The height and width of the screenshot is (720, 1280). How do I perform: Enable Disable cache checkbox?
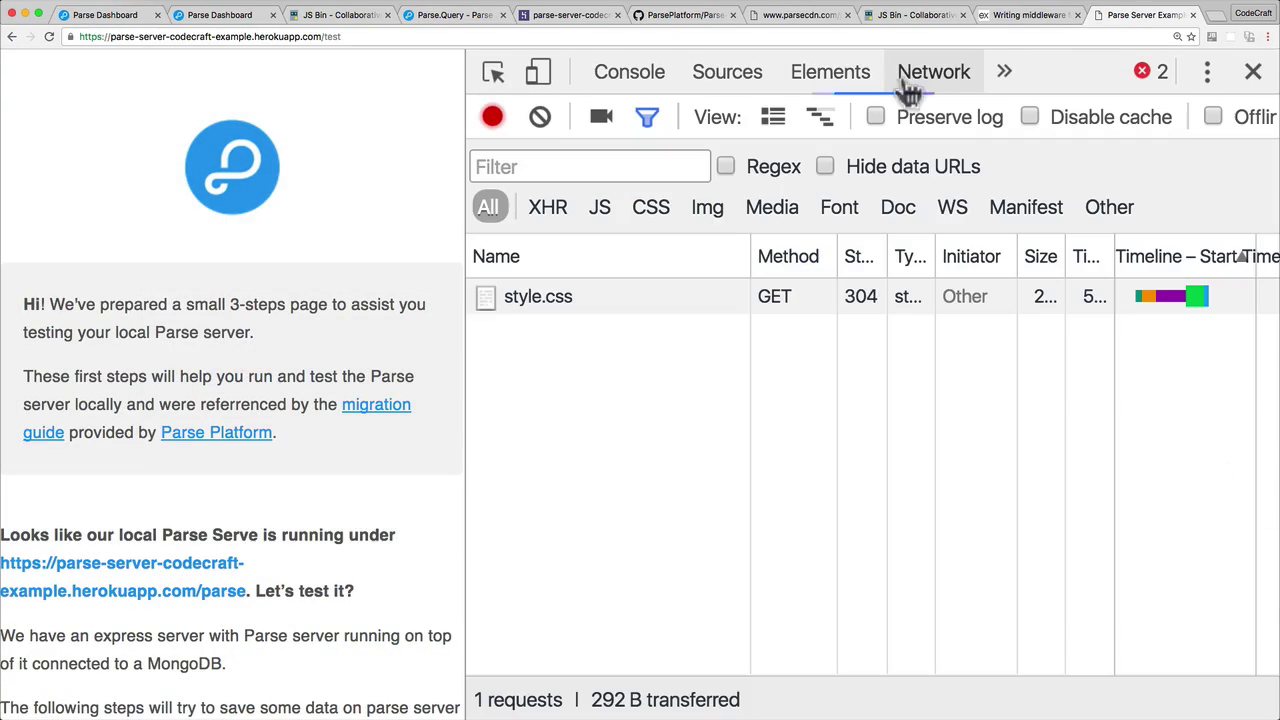pyautogui.click(x=1029, y=116)
